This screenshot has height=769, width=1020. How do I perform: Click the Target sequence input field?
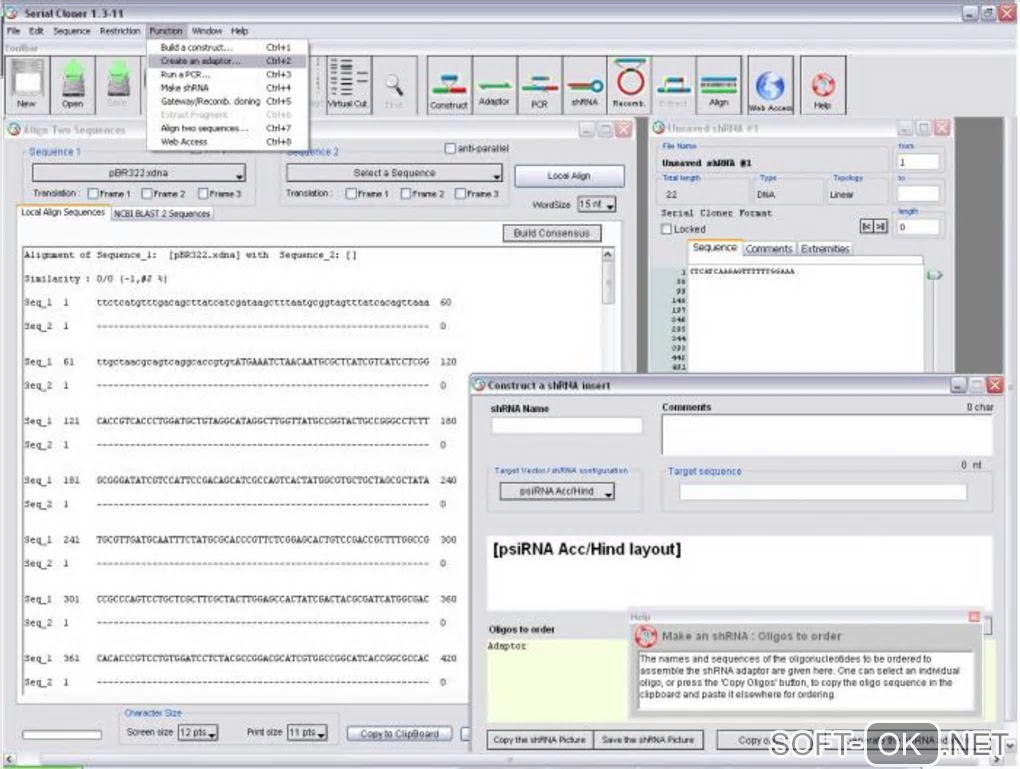(x=823, y=492)
